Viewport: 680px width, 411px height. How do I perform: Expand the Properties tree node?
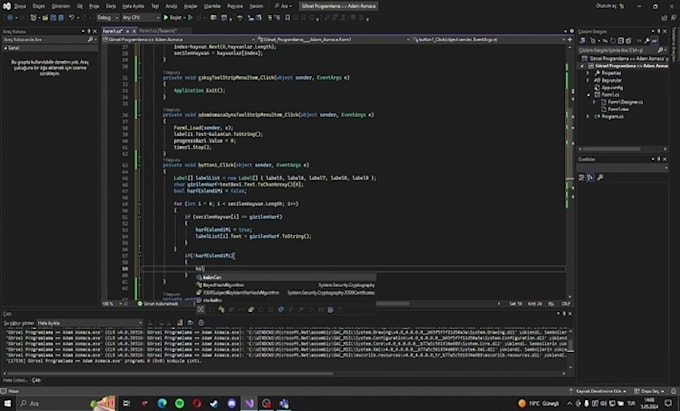coord(588,73)
